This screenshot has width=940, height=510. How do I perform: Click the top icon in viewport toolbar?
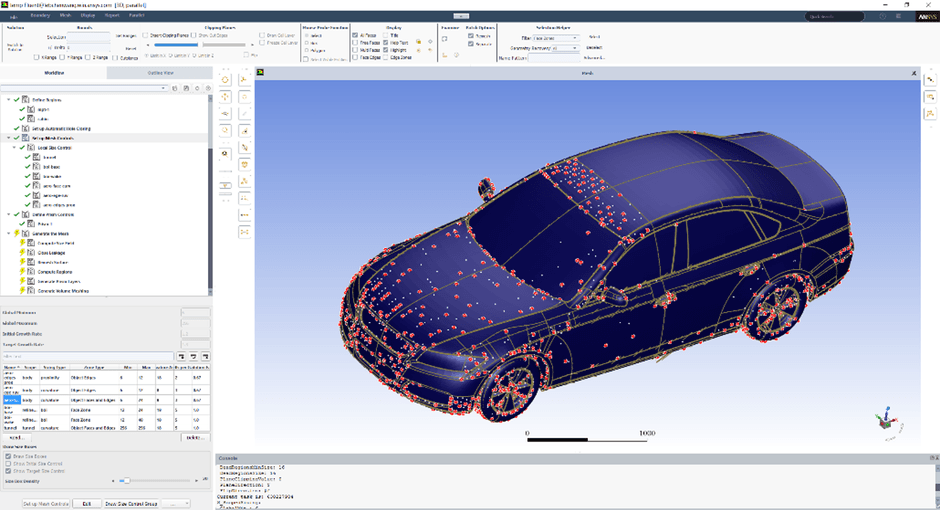click(x=224, y=79)
